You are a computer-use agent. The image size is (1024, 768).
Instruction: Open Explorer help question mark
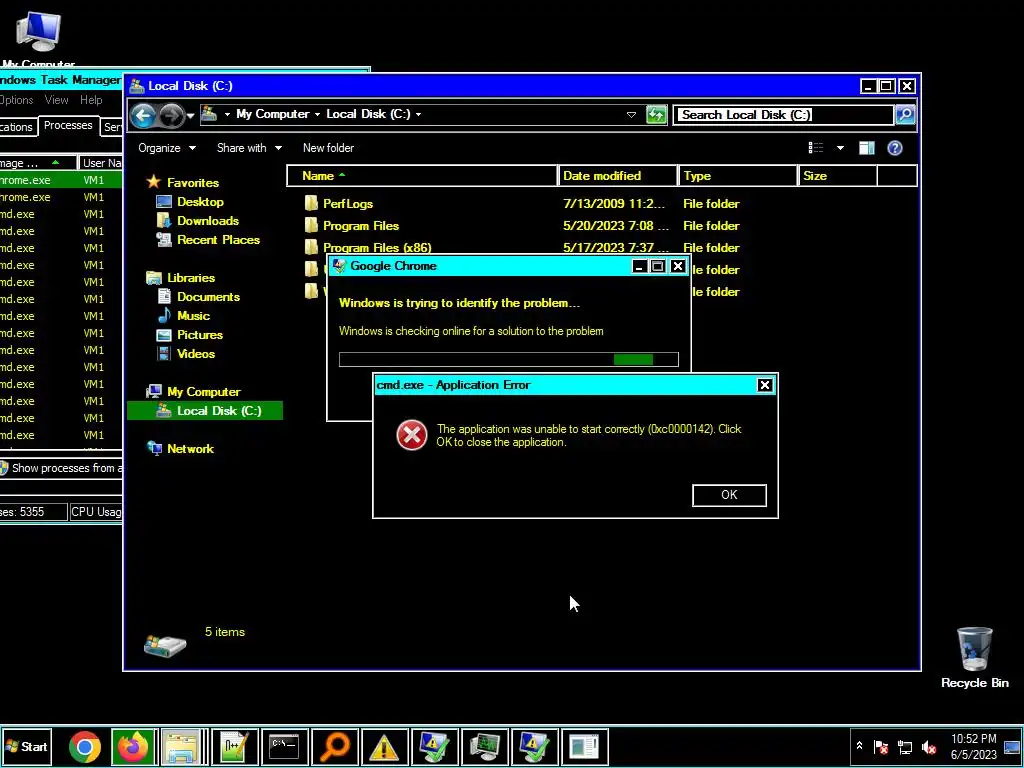(895, 148)
